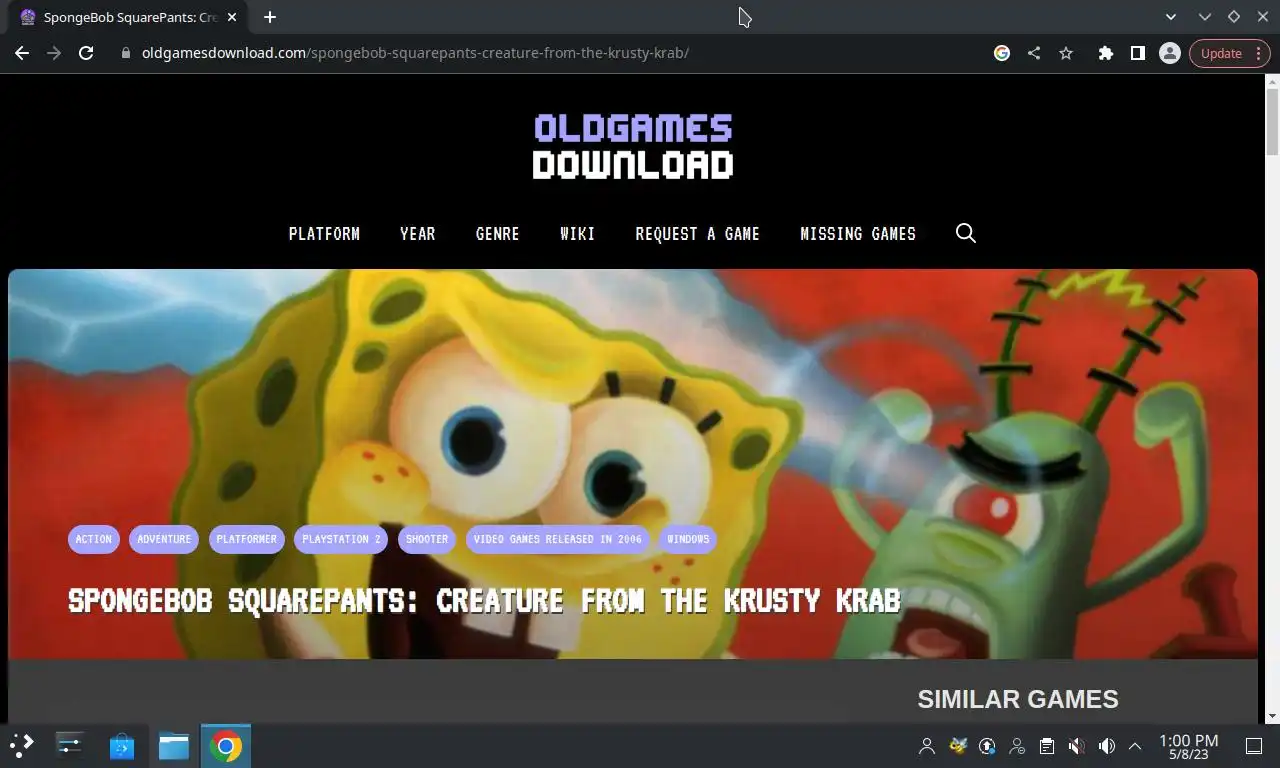This screenshot has width=1280, height=768.
Task: Click the PLATFORMER tag
Action: coord(246,539)
